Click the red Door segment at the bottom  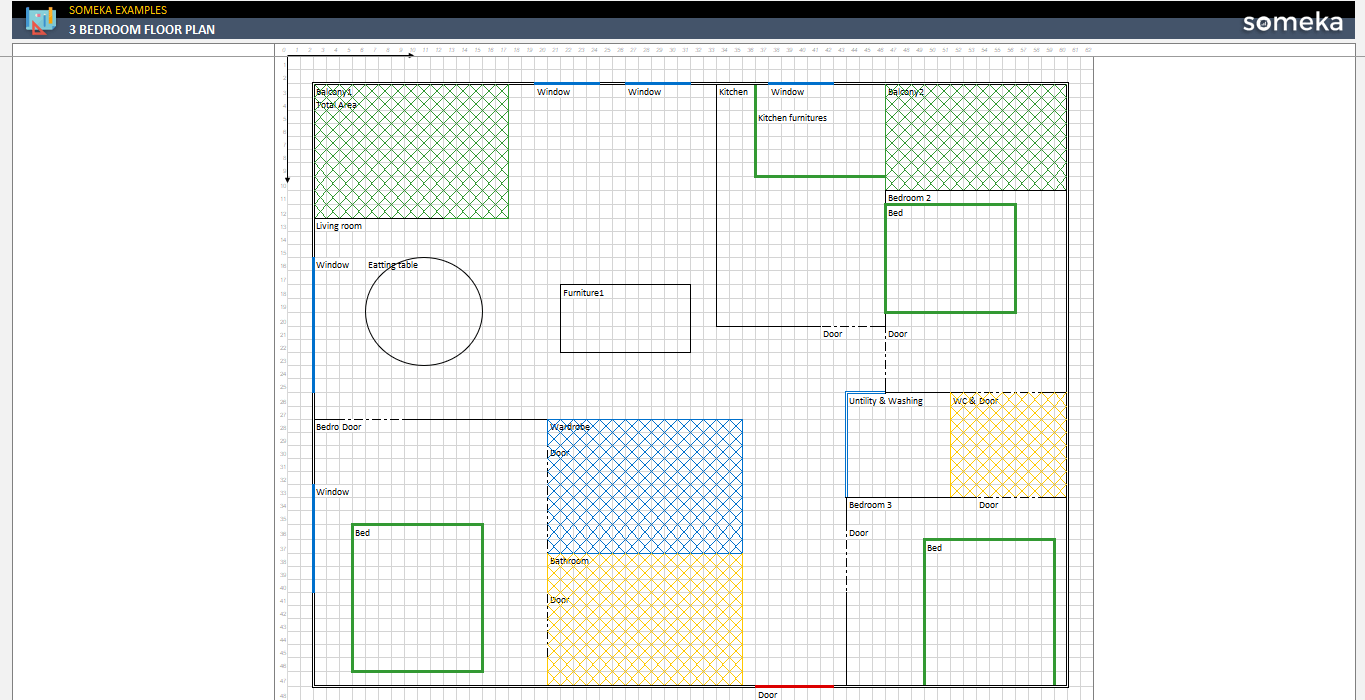point(795,687)
